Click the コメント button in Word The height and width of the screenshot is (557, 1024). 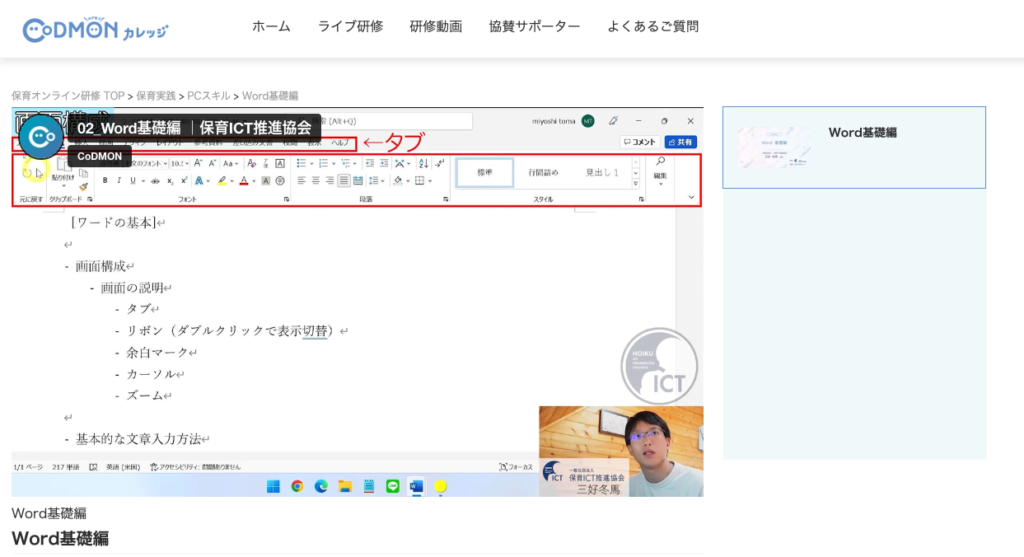pyautogui.click(x=639, y=142)
